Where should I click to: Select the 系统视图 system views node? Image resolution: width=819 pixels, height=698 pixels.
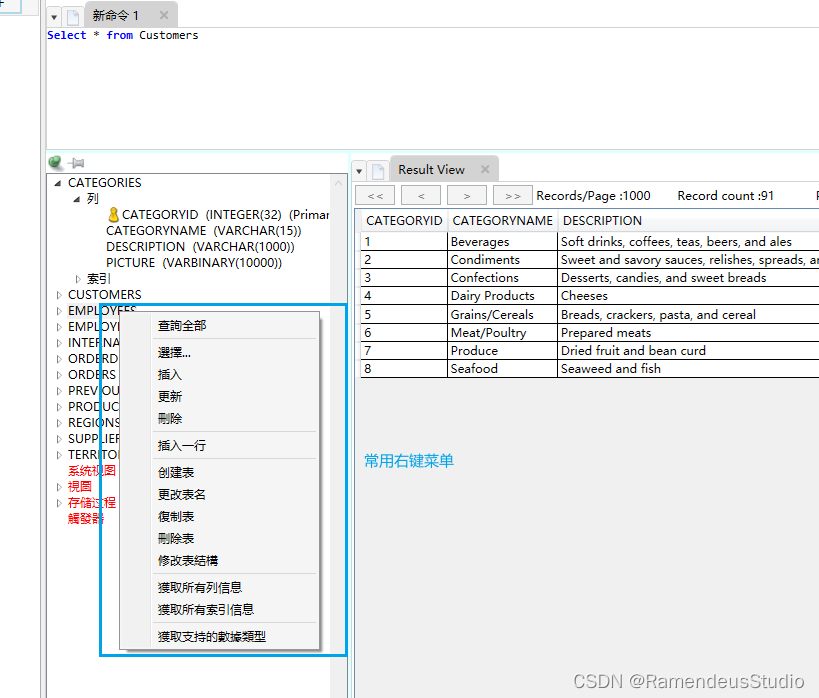click(92, 471)
